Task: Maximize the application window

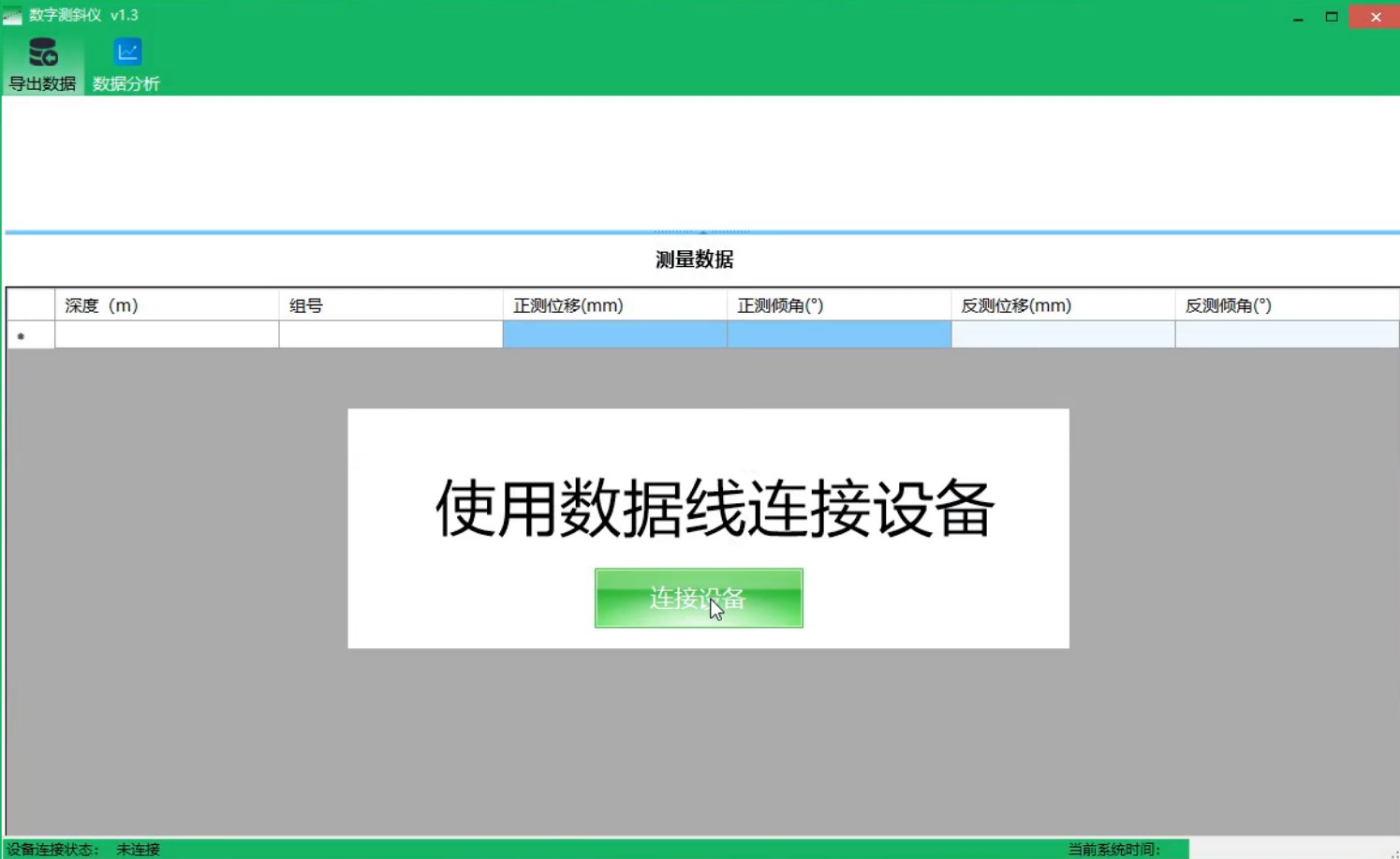Action: click(x=1332, y=17)
